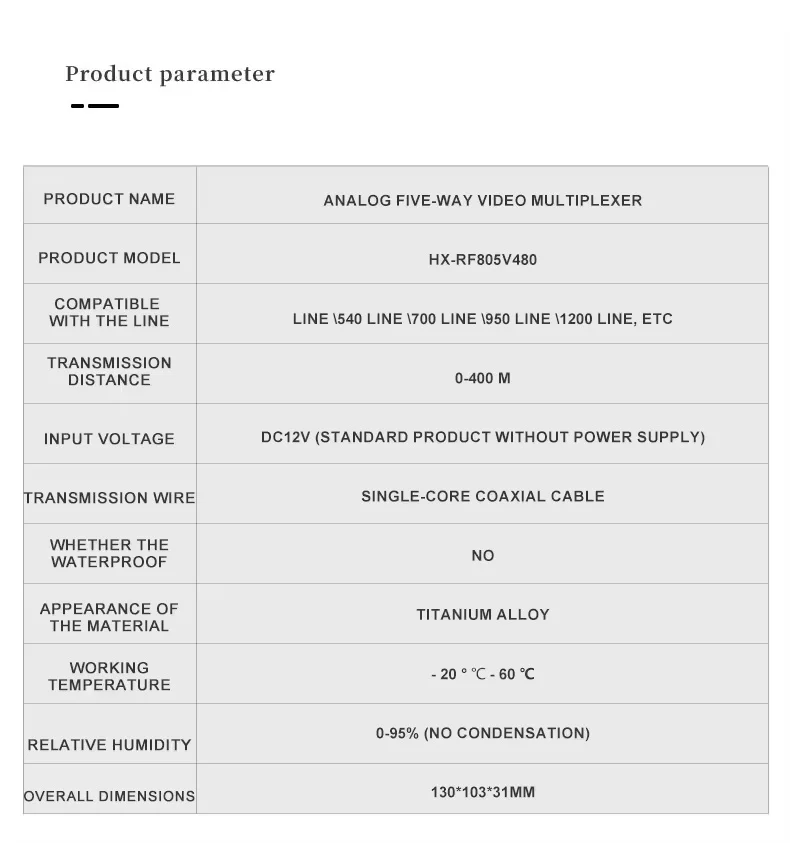The height and width of the screenshot is (843, 790).
Task: Click the 0-400 M distance value
Action: tap(482, 378)
